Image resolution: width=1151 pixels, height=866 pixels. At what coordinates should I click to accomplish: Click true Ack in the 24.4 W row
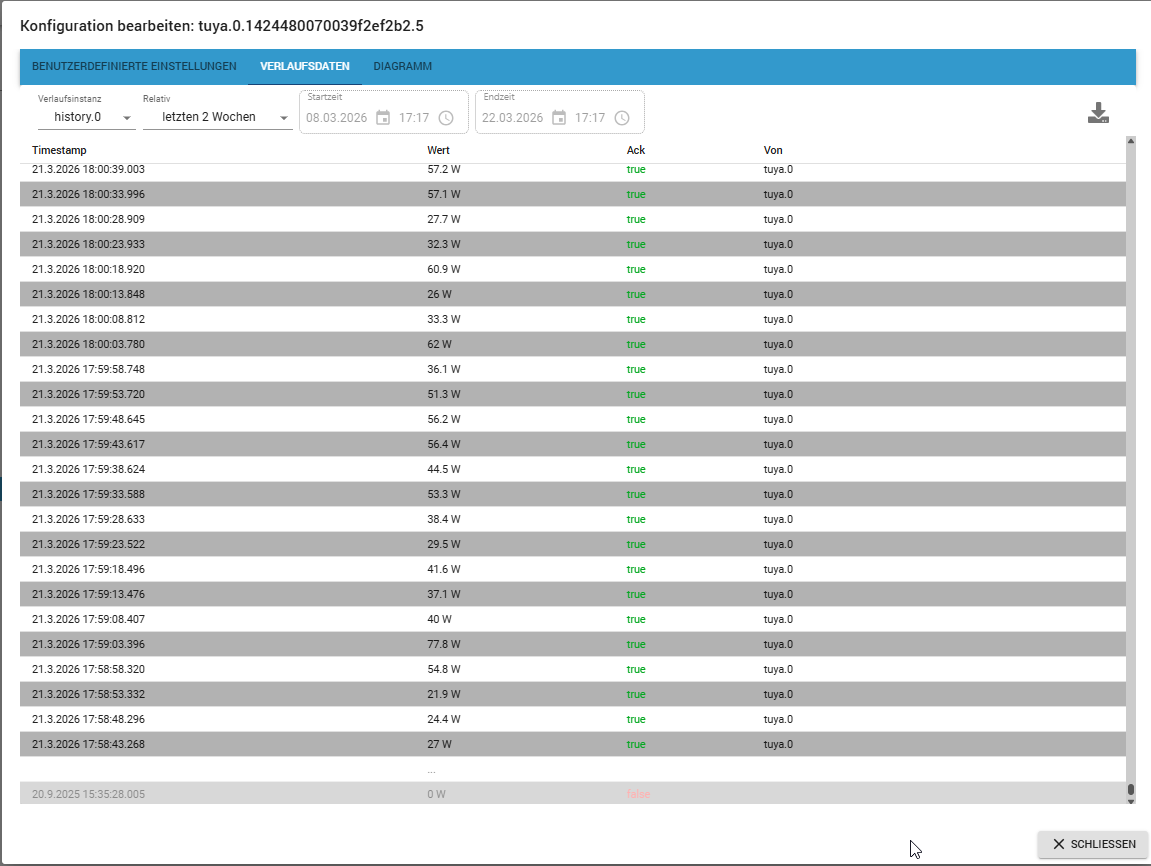636,719
